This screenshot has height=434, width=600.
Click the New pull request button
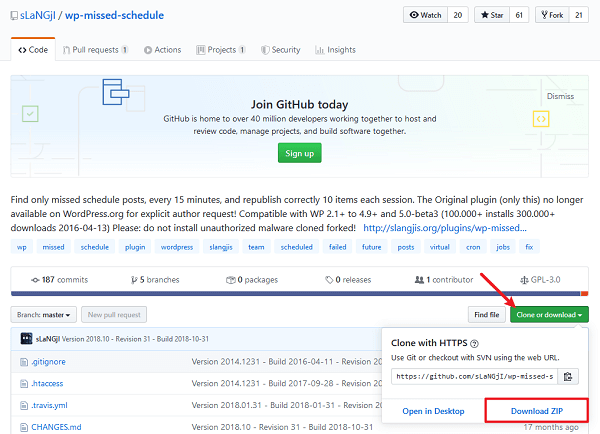pyautogui.click(x=114, y=315)
